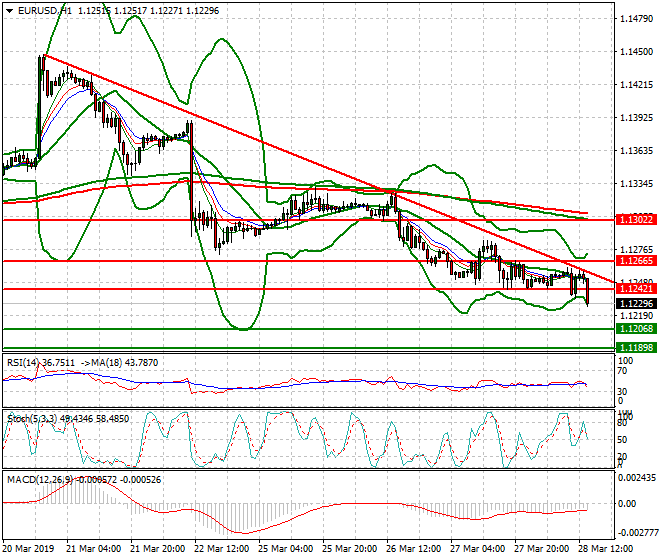Click the red 1.12421 price level tag
This screenshot has width=660, height=560.
[635, 289]
